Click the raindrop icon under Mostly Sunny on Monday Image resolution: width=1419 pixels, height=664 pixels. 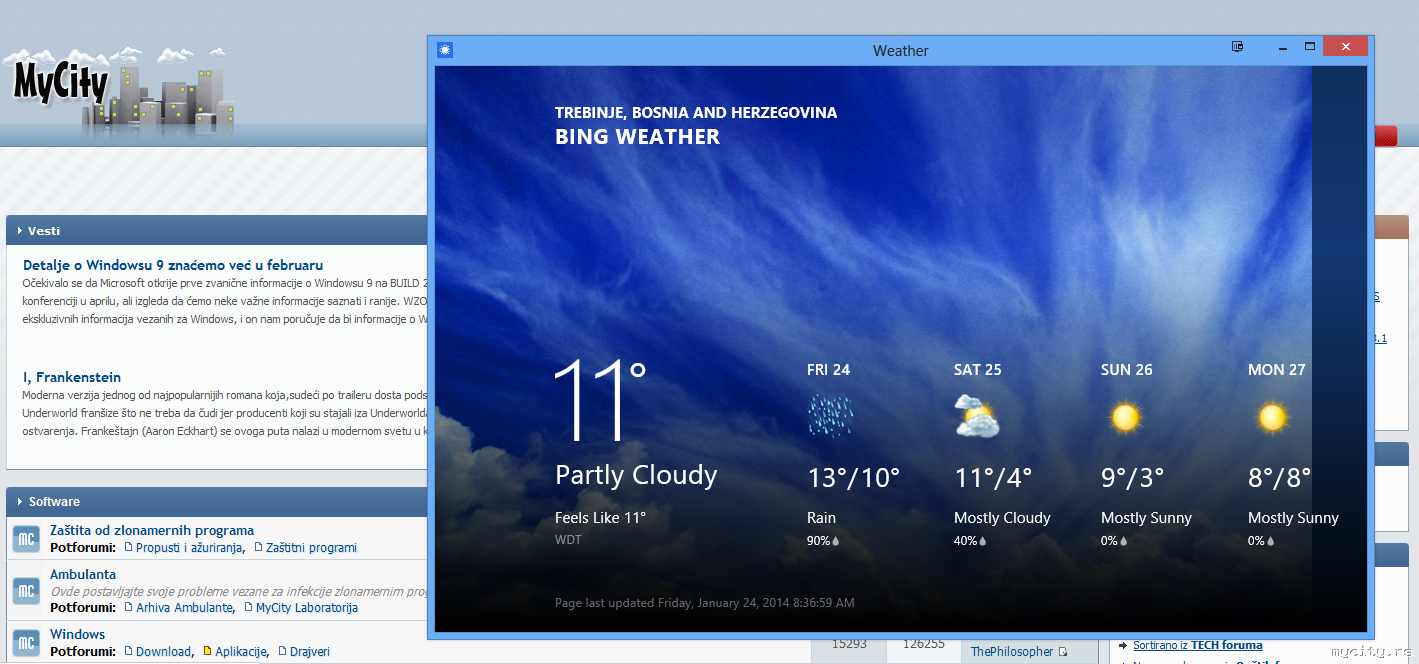click(x=1270, y=541)
